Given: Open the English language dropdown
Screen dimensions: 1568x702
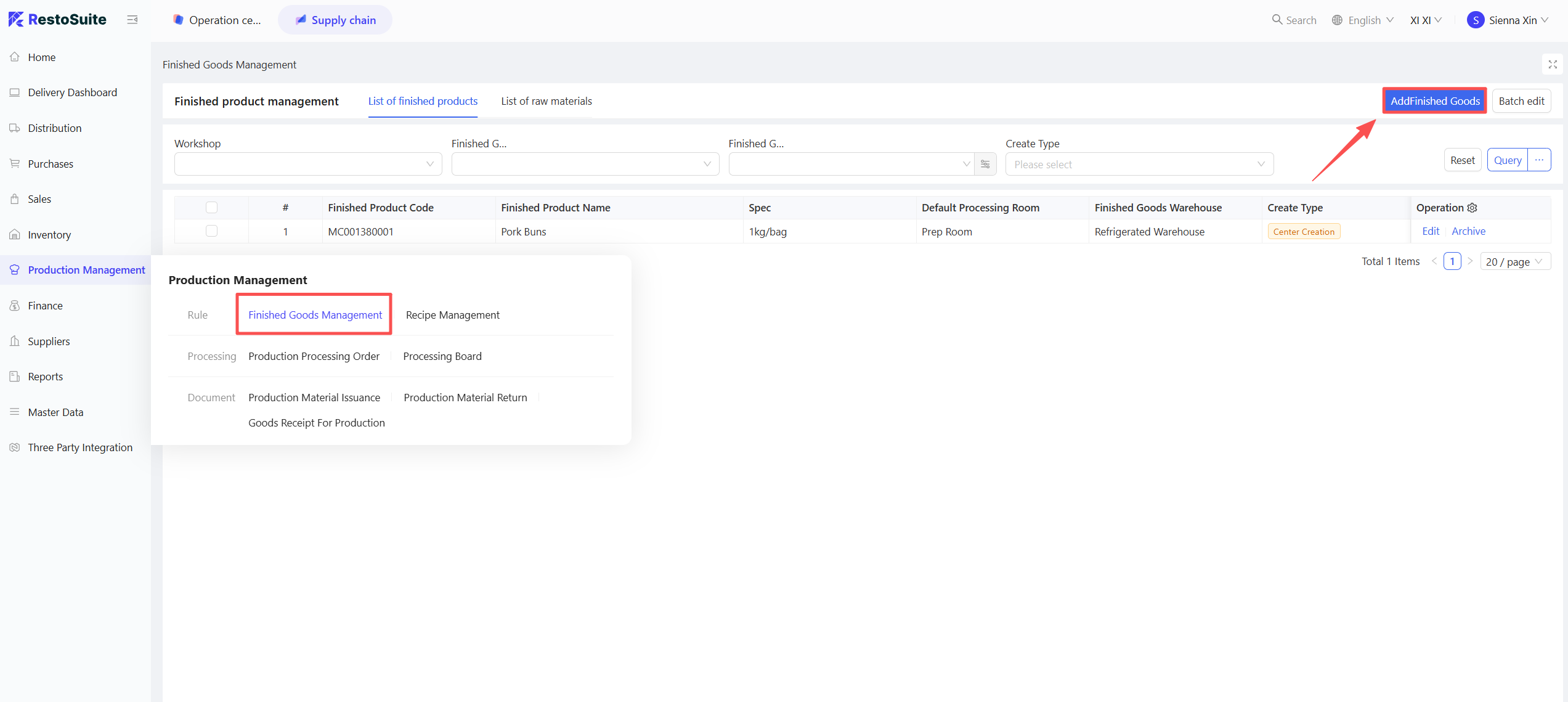Looking at the screenshot, I should point(1363,20).
